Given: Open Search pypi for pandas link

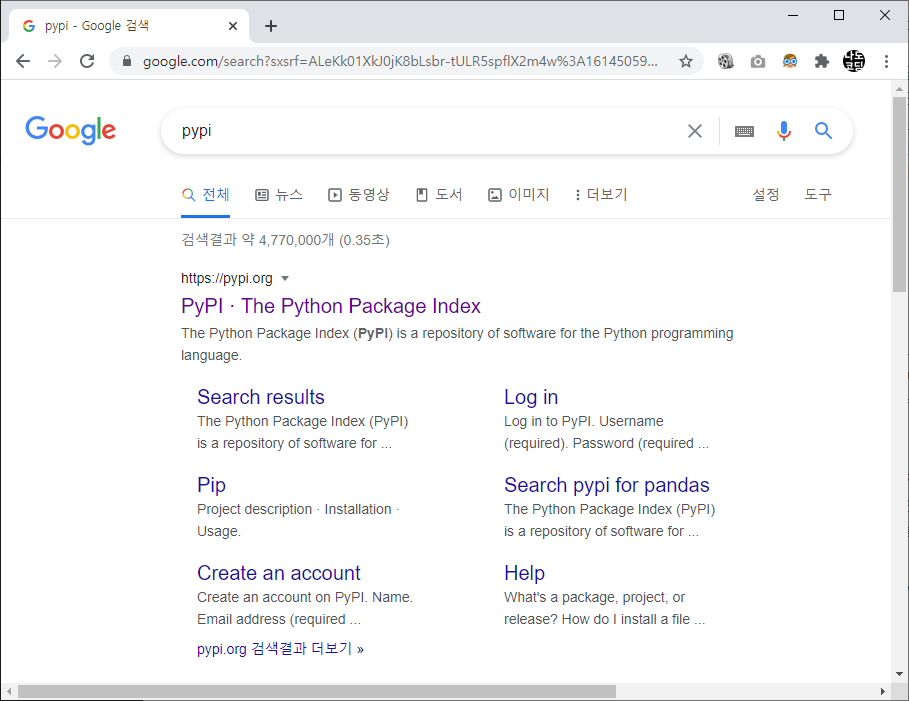Looking at the screenshot, I should click(x=607, y=485).
